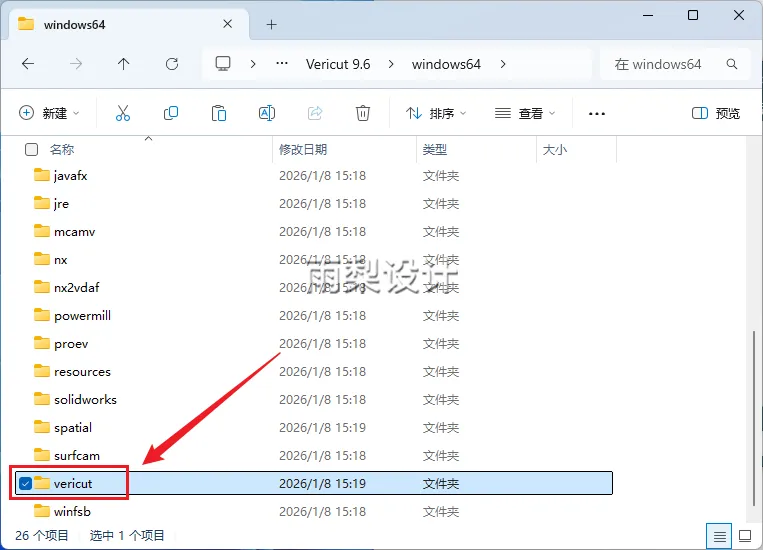The height and width of the screenshot is (550, 763).
Task: Click the Delete trash icon
Action: 363,113
